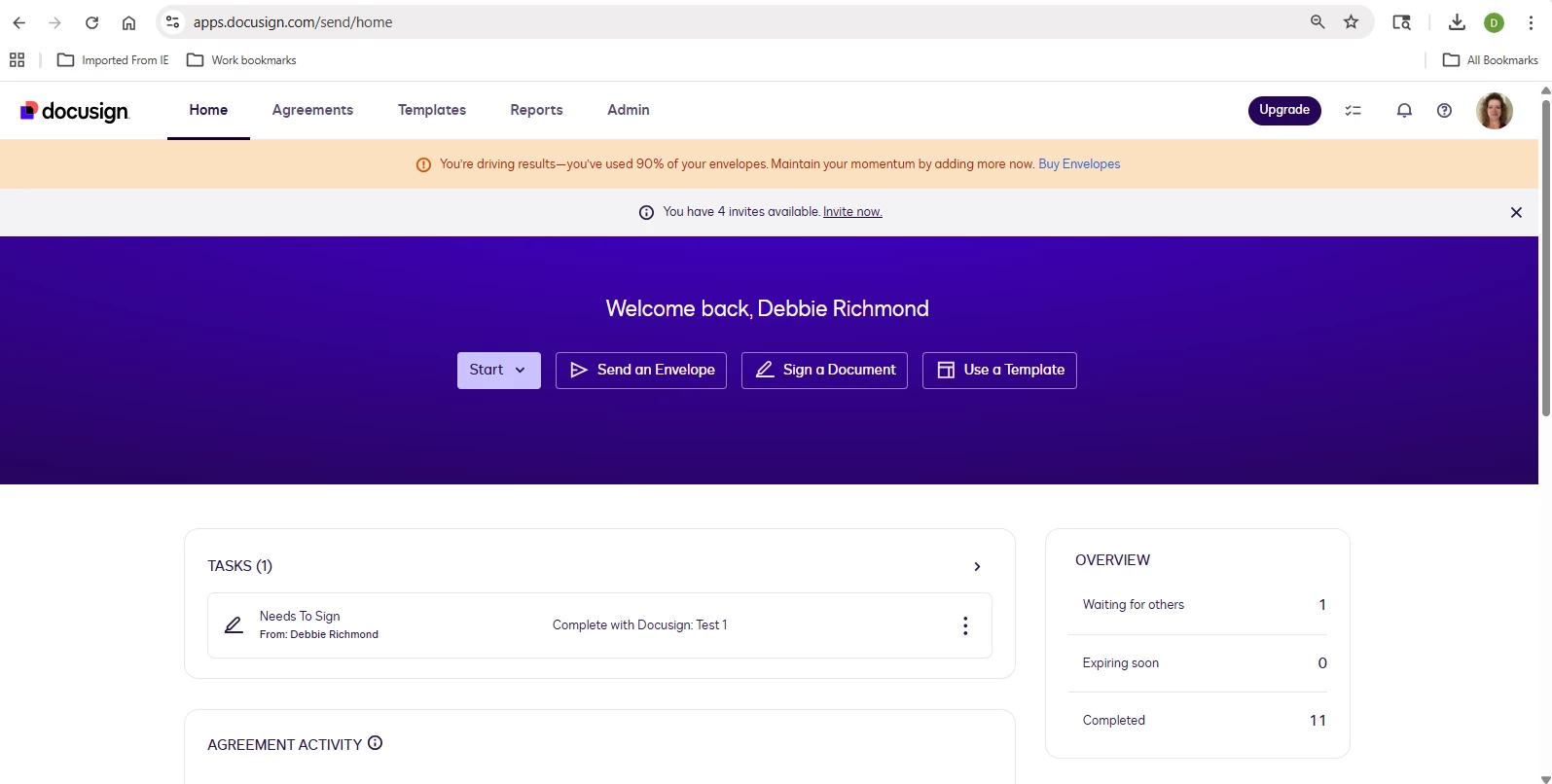Click Use a Template
Image resolution: width=1552 pixels, height=784 pixels.
click(999, 370)
